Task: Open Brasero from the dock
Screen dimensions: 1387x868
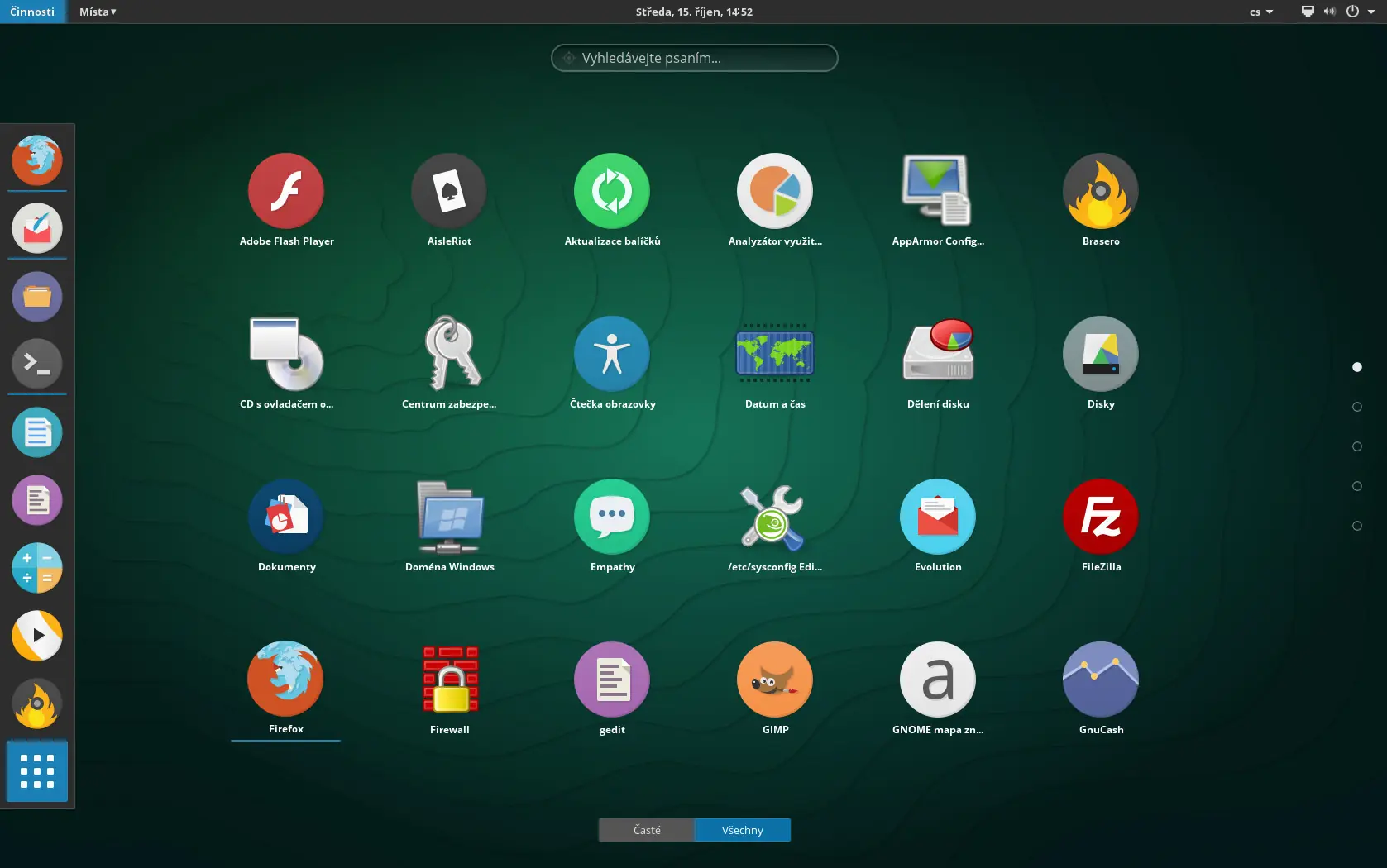Action: (x=37, y=703)
